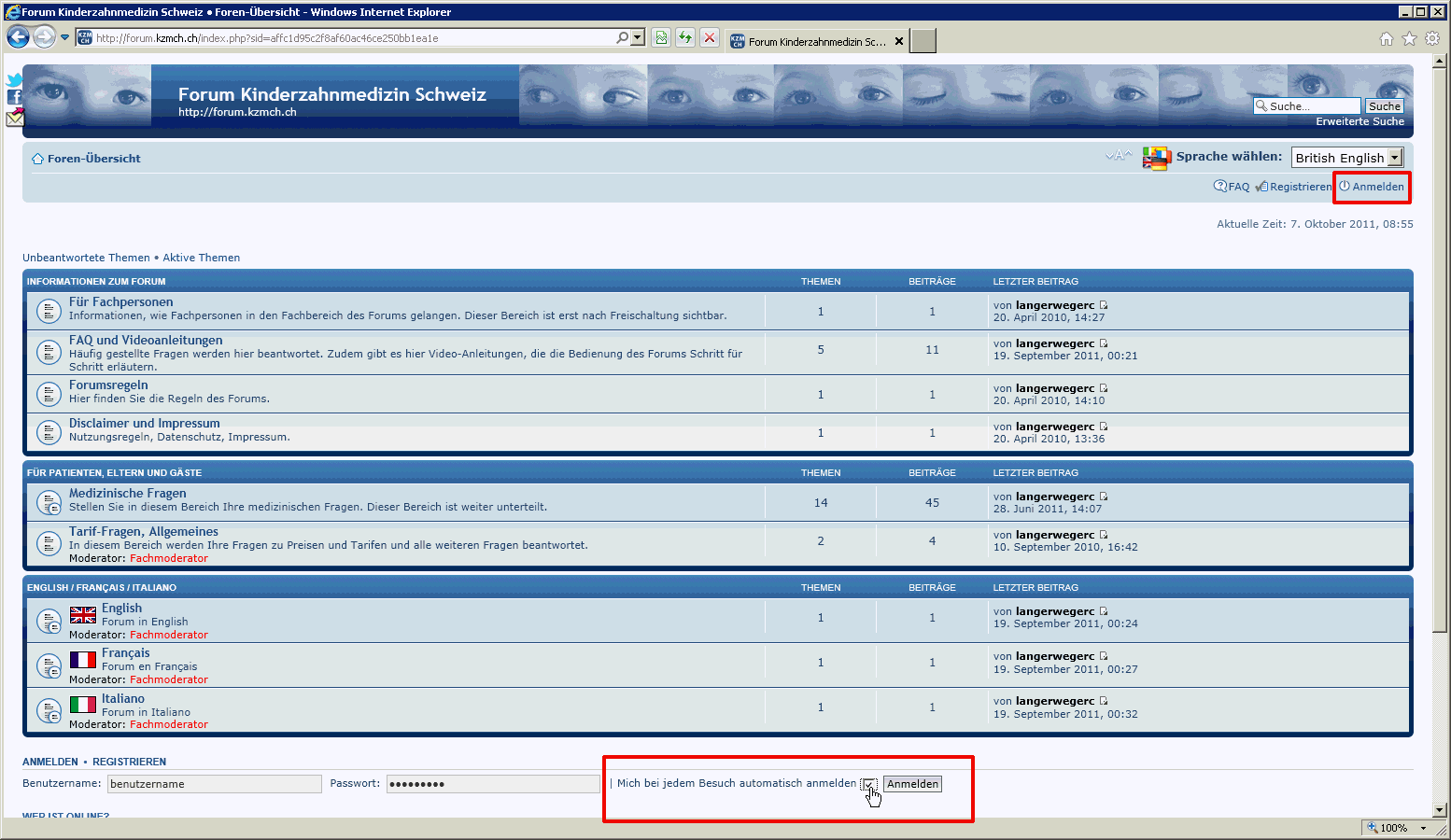
Task: Click the Anmelden button beside the checkbox
Action: [x=912, y=784]
